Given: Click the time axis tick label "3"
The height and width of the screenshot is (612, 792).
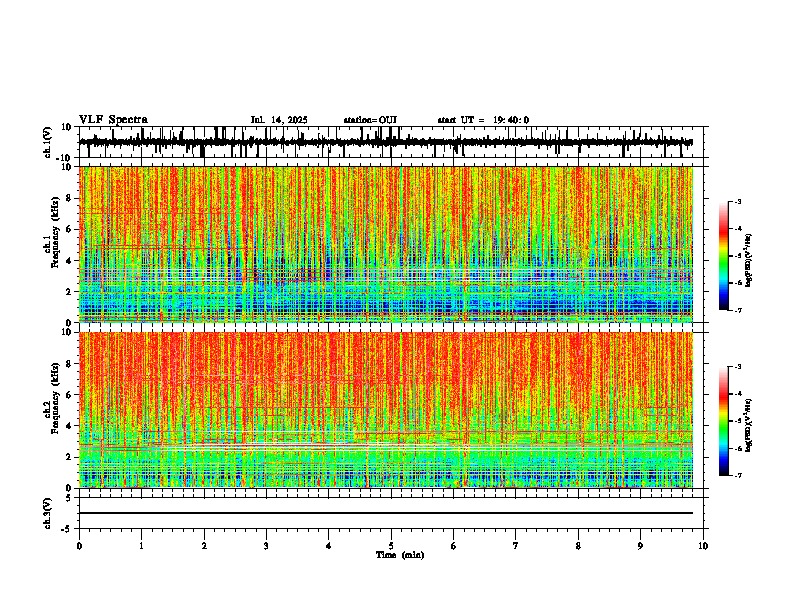Looking at the screenshot, I should (266, 546).
